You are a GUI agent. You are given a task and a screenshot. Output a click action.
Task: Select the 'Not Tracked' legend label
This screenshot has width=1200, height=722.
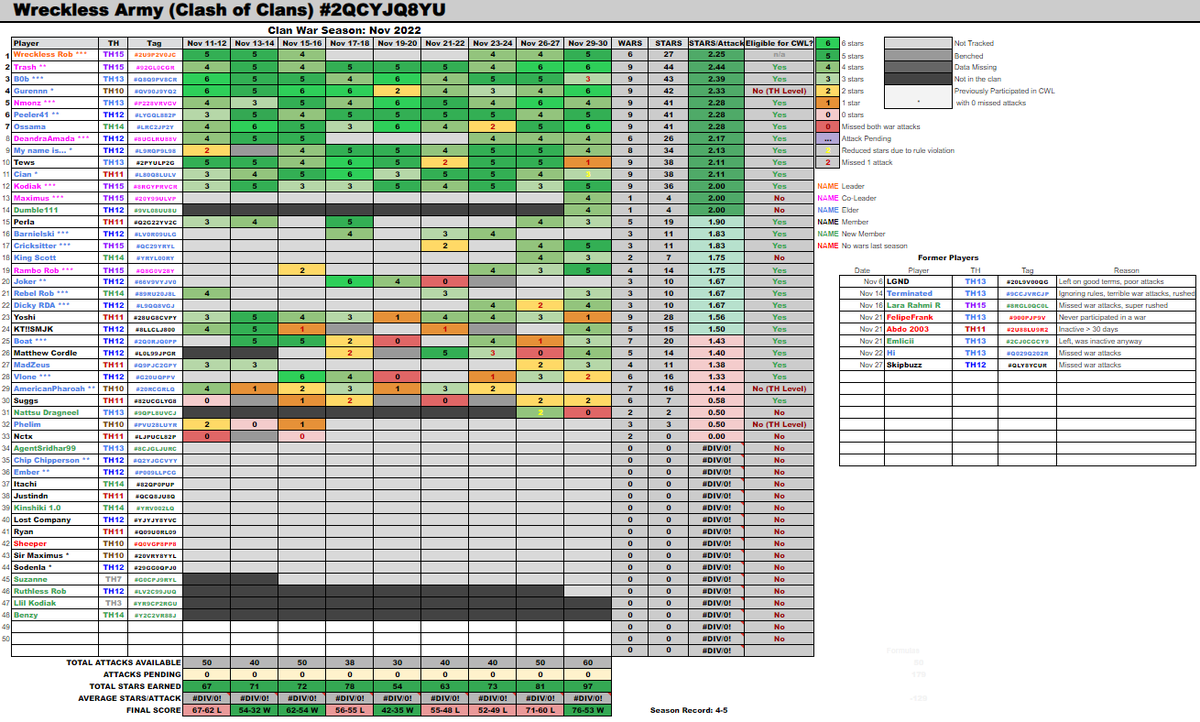972,43
